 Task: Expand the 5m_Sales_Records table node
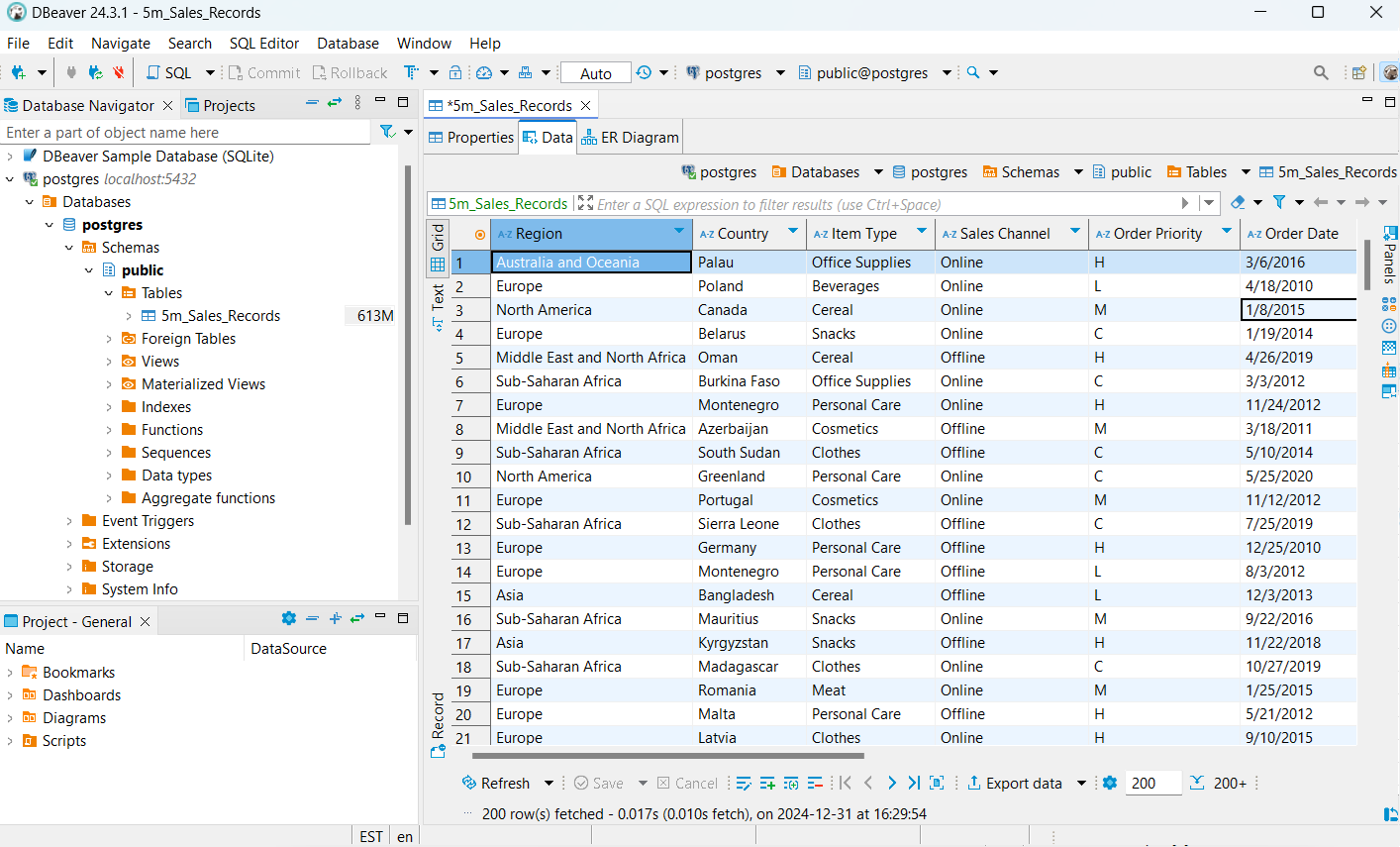click(x=127, y=315)
